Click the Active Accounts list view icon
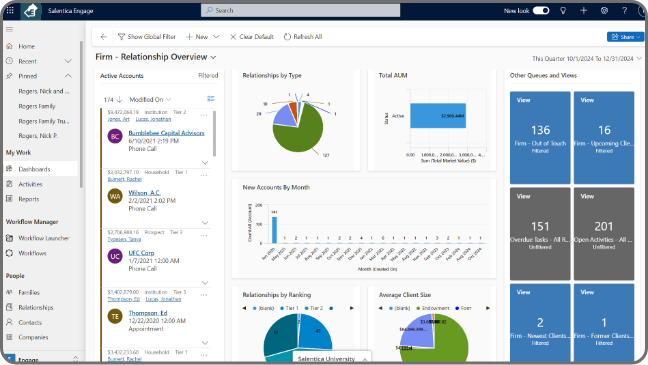Viewport: 648px width, 365px height. (211, 98)
